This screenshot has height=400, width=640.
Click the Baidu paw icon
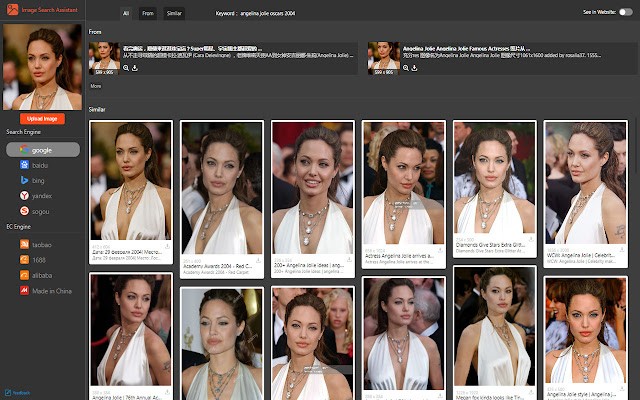click(x=24, y=165)
